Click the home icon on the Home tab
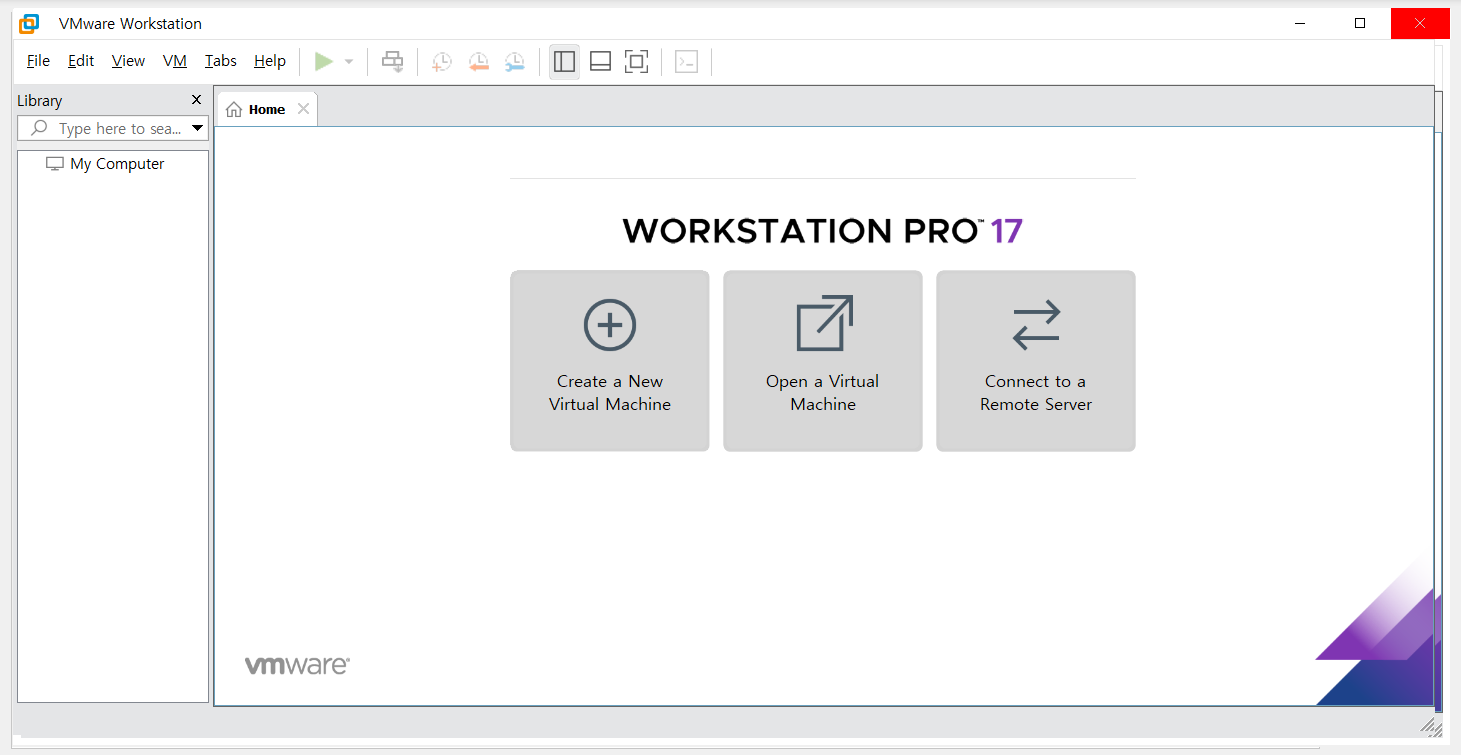 (234, 110)
